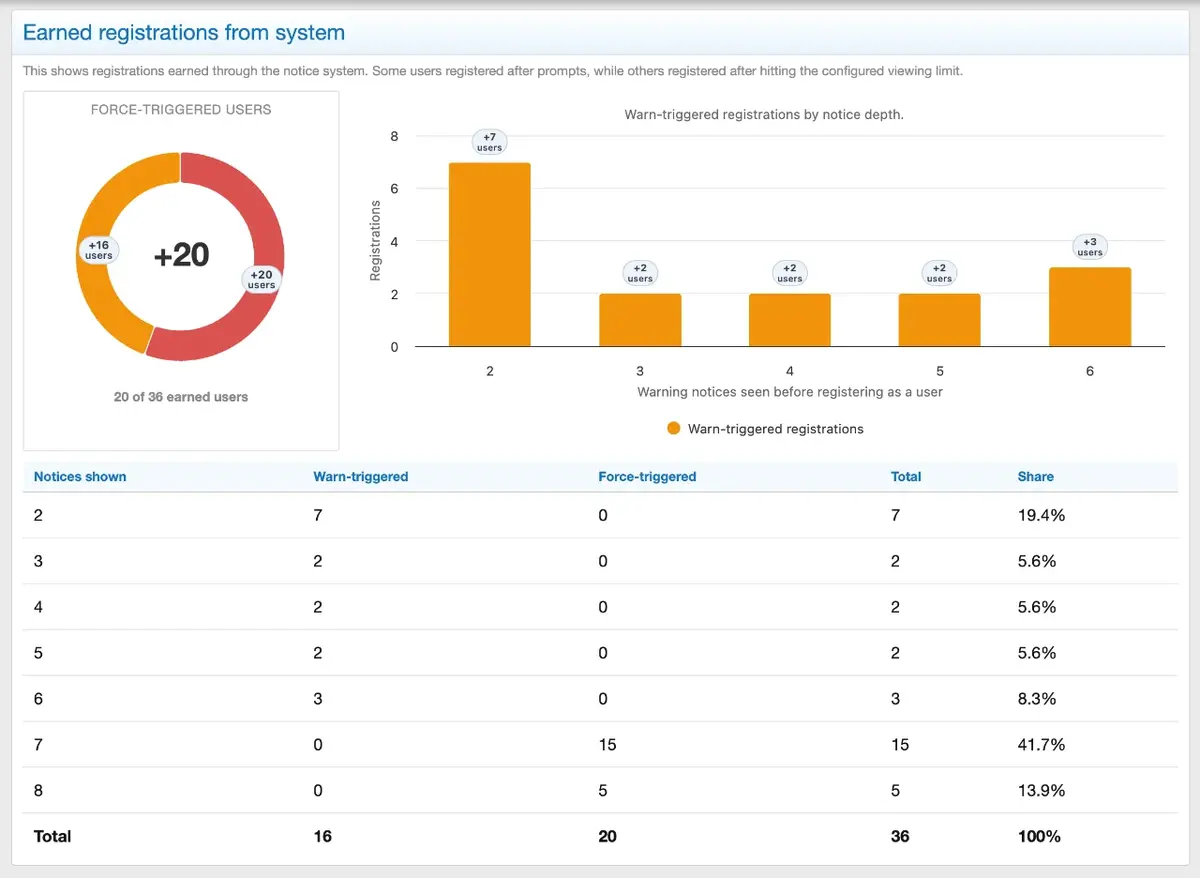Click the tallest bar for 2 notices
Screen dimensions: 1200x878
[489, 255]
